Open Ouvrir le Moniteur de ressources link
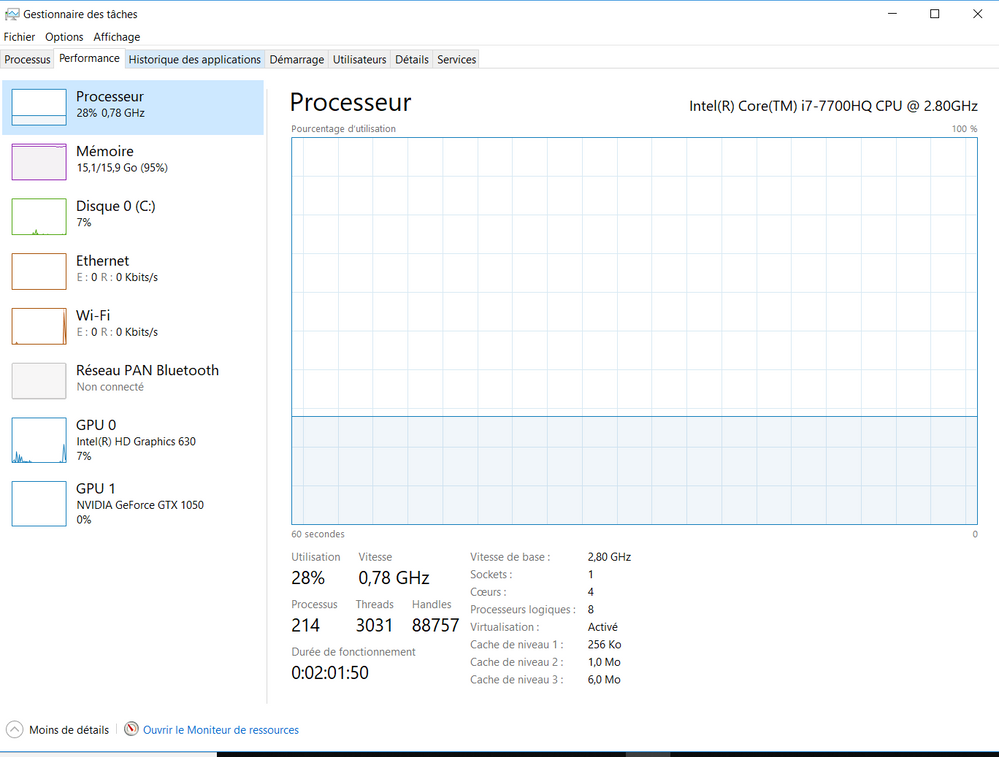The image size is (999, 757). pos(220,730)
